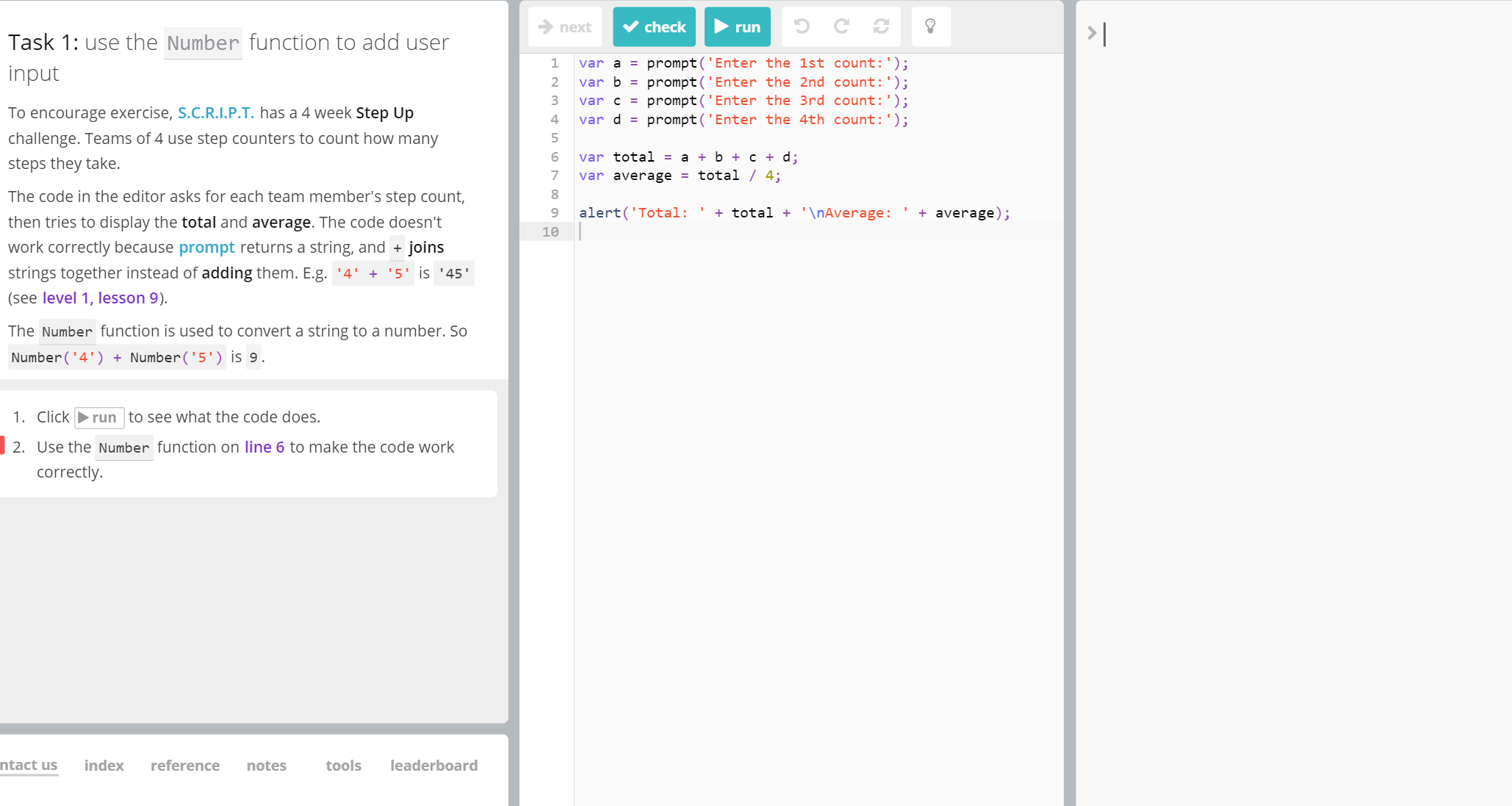The image size is (1512, 806).
Task: Click the console prompt chevron
Action: tap(1092, 33)
